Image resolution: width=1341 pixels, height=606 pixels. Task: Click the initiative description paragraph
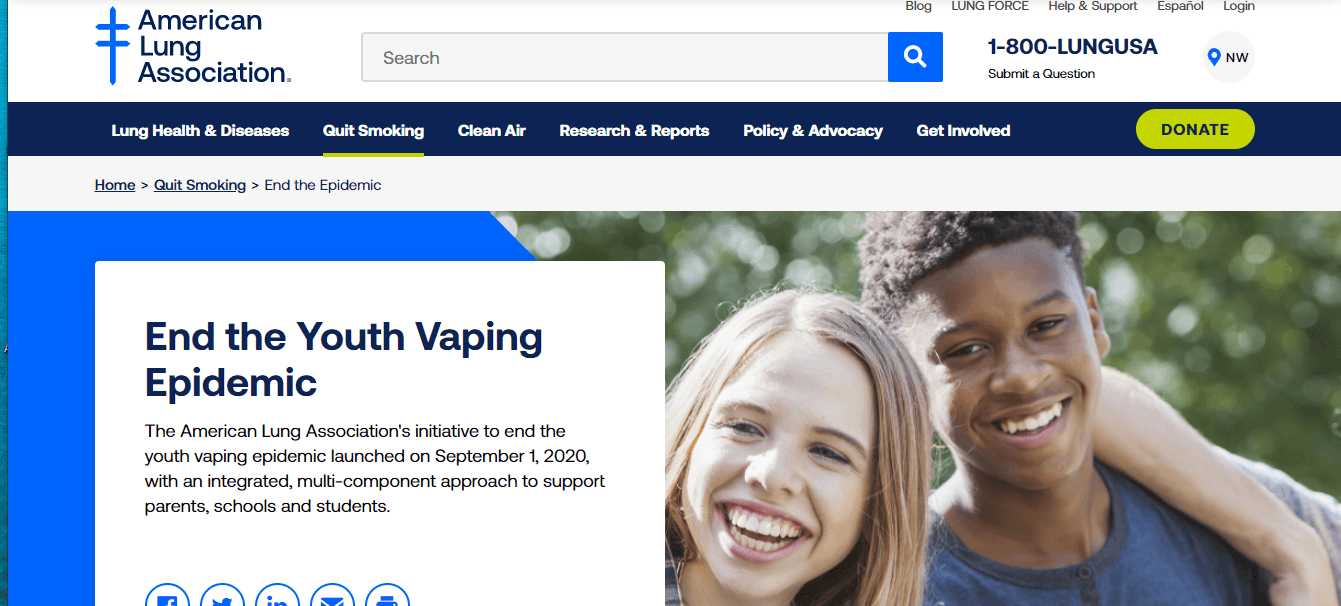tap(375, 468)
